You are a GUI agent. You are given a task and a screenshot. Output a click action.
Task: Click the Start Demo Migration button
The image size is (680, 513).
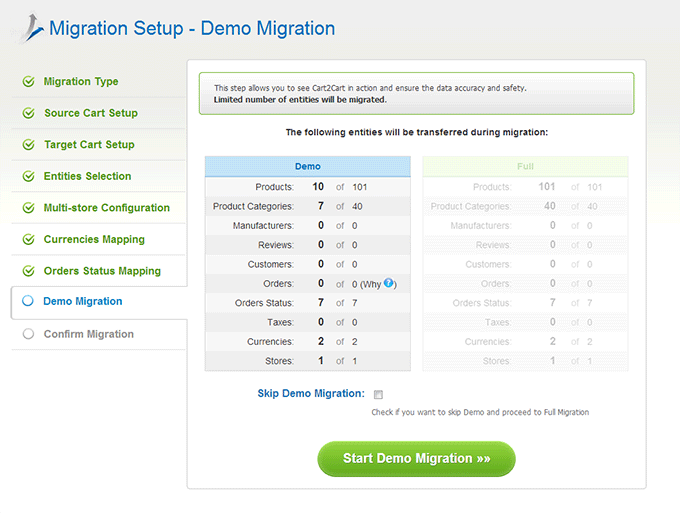tap(416, 459)
